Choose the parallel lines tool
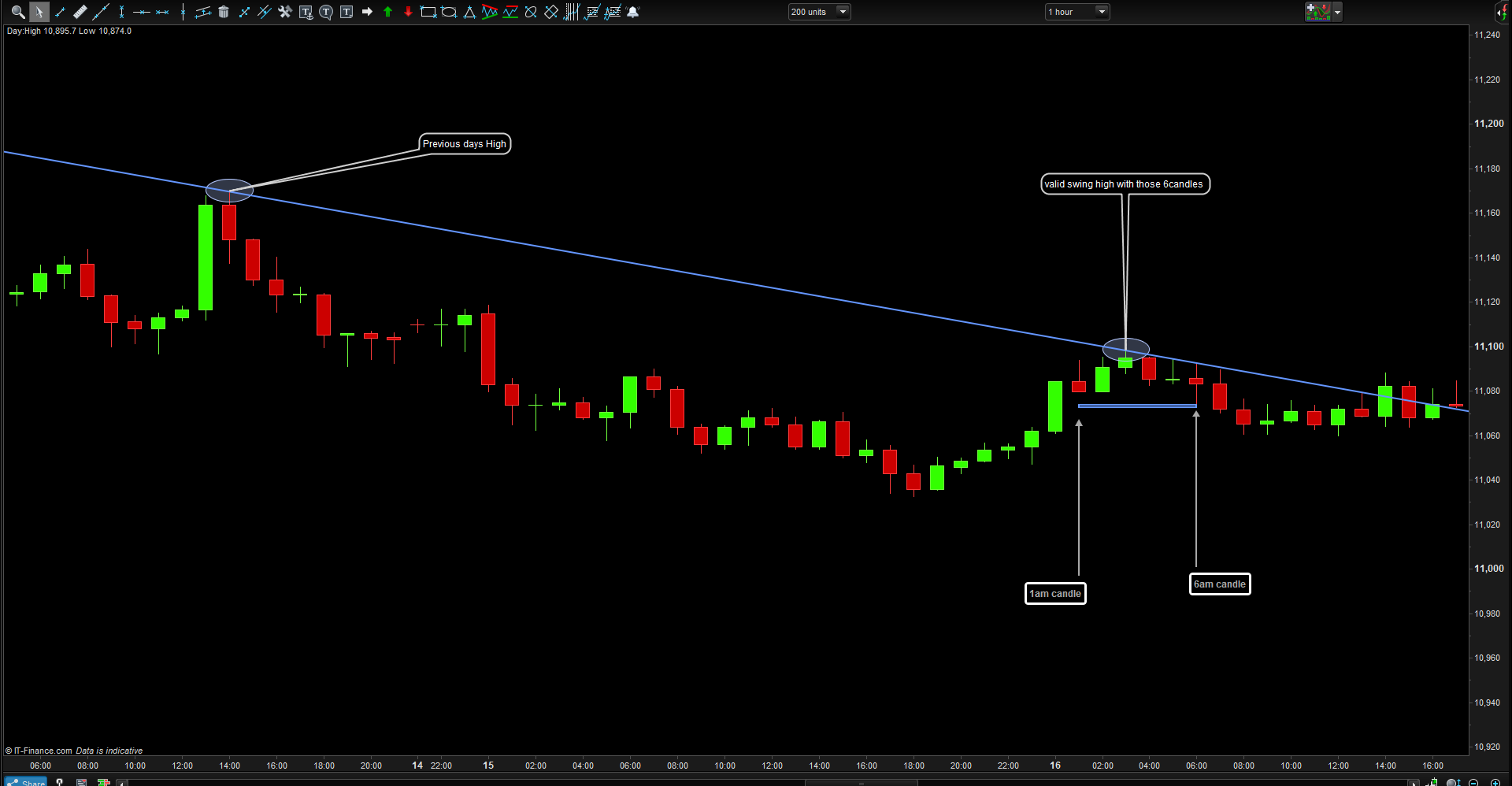1512x786 pixels. 265,12
